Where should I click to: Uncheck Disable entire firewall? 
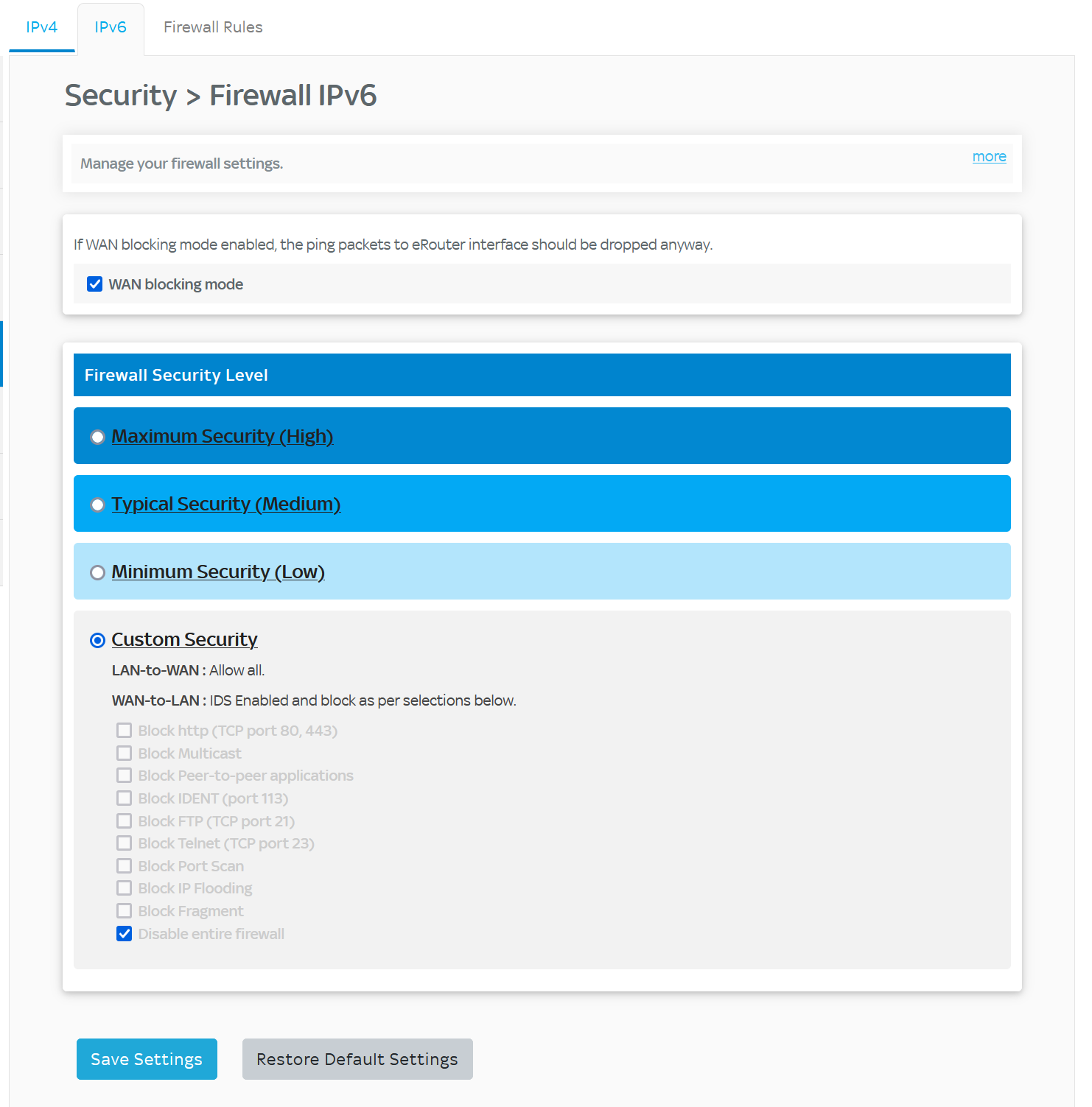(124, 933)
